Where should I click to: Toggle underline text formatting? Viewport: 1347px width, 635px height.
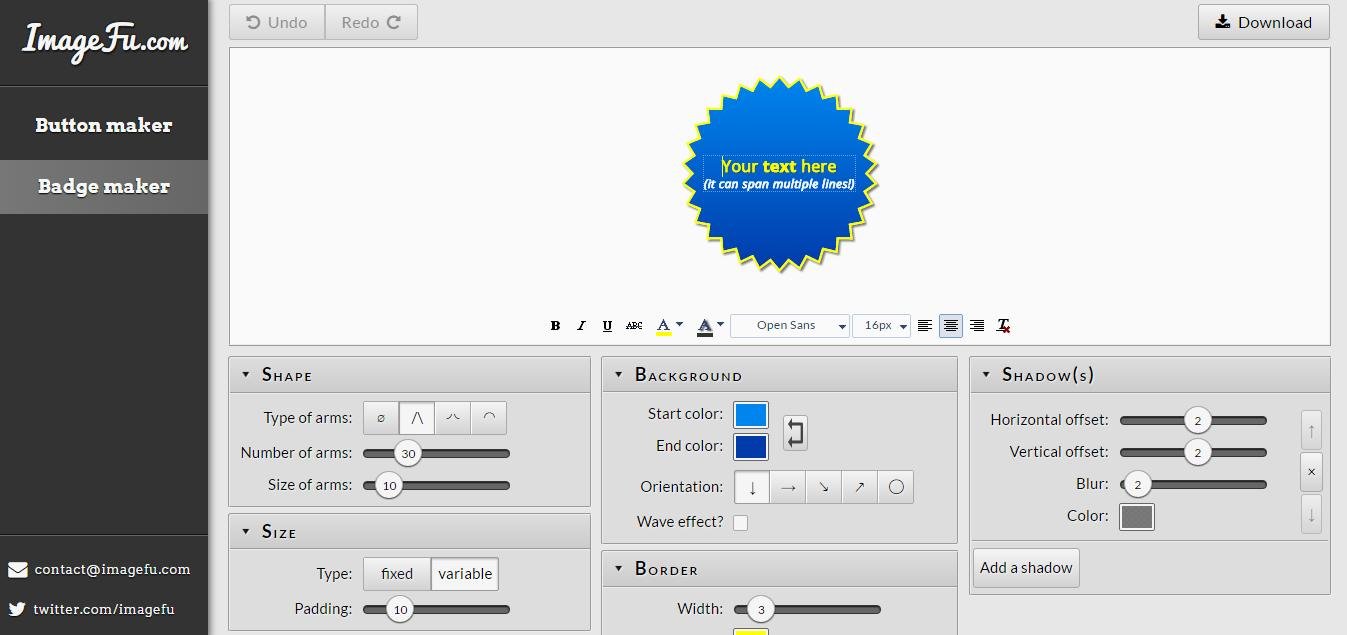pyautogui.click(x=607, y=326)
